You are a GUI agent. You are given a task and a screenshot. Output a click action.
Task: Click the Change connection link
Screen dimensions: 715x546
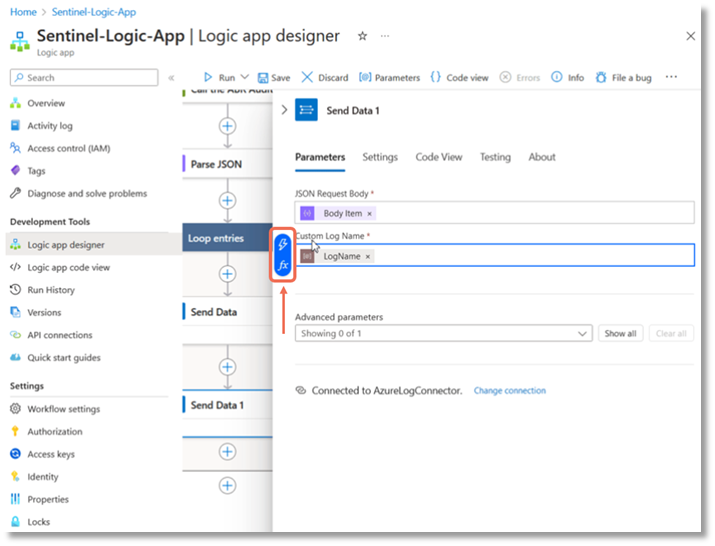[x=509, y=390]
